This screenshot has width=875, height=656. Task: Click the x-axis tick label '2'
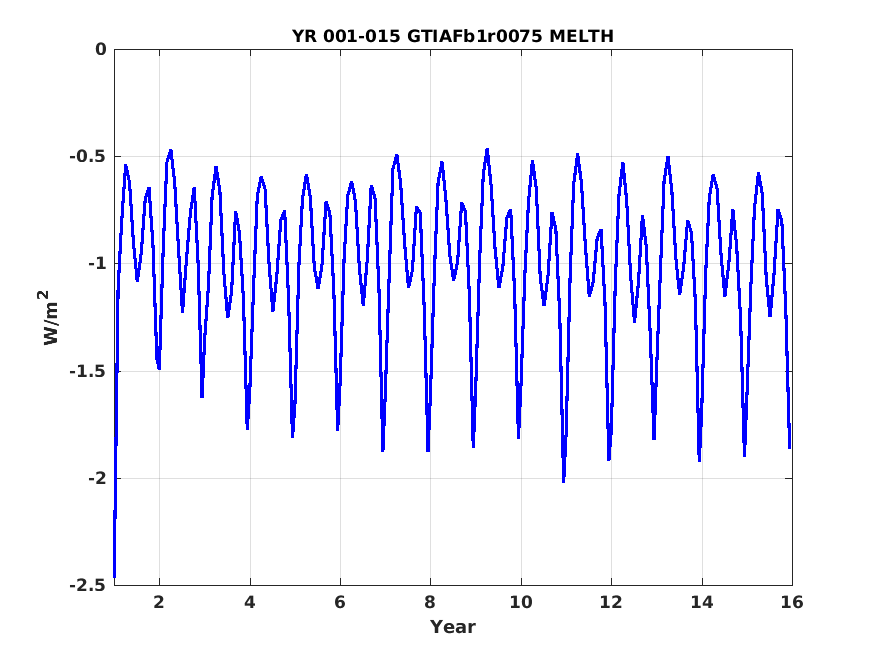(160, 602)
